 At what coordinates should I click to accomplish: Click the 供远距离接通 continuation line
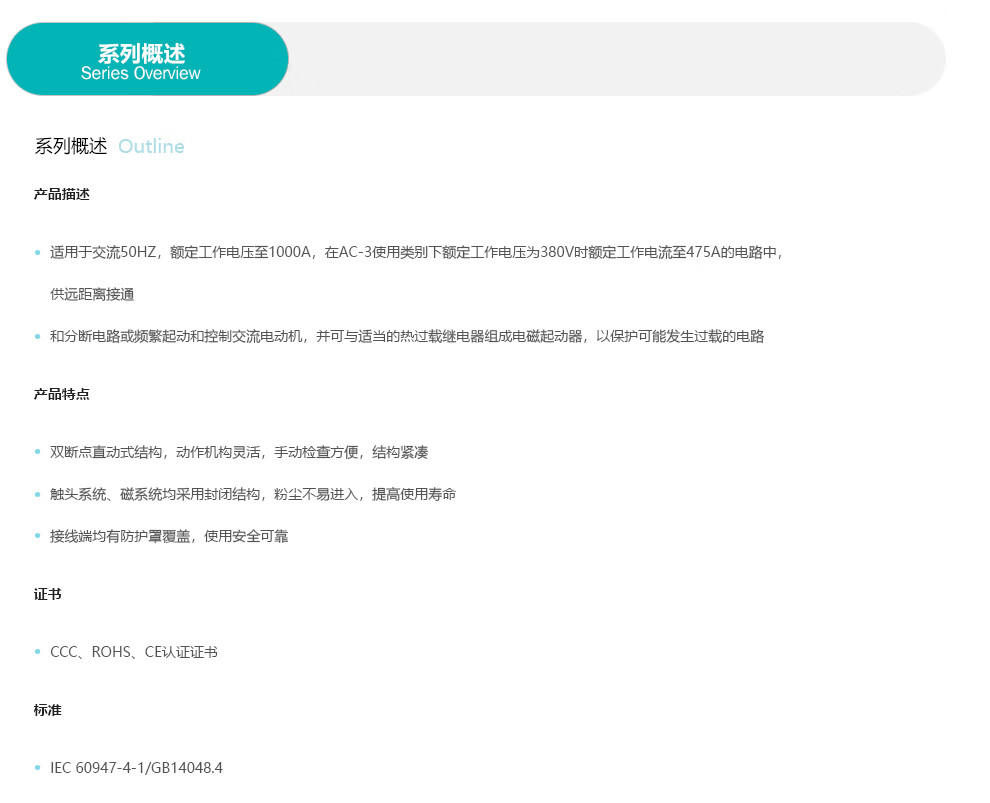[x=92, y=295]
